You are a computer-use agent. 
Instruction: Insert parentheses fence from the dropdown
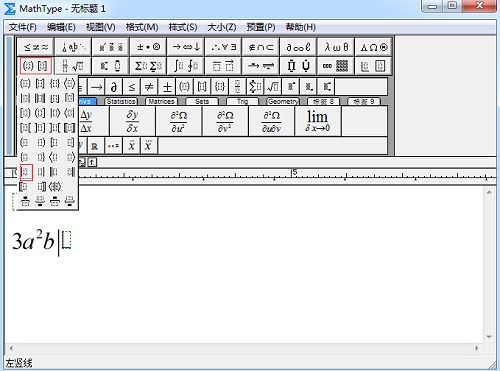coord(25,83)
